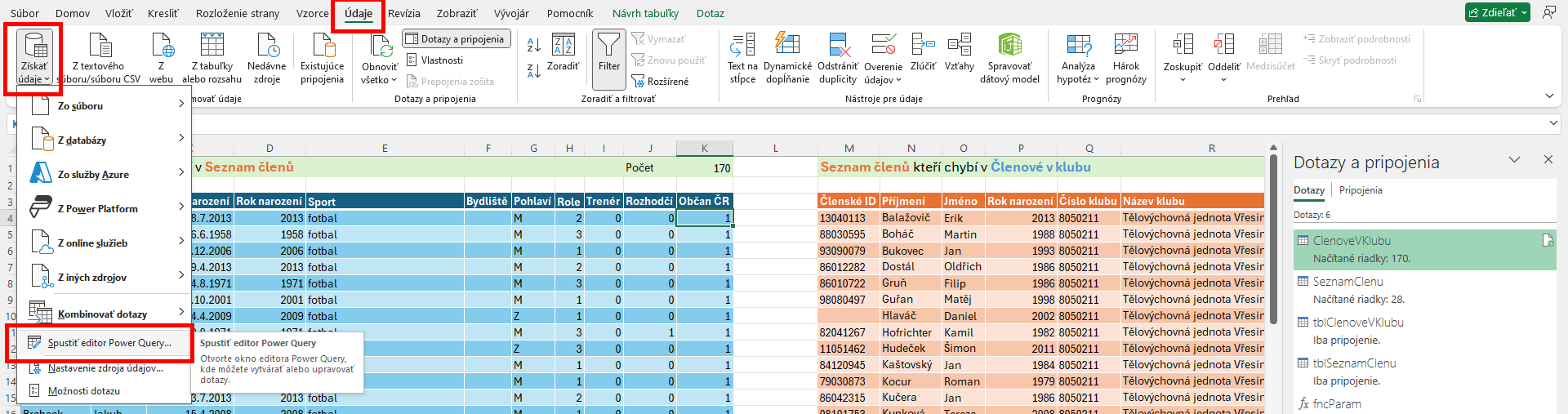Expand Zo súboru submenu
1568x414 pixels.
click(105, 106)
